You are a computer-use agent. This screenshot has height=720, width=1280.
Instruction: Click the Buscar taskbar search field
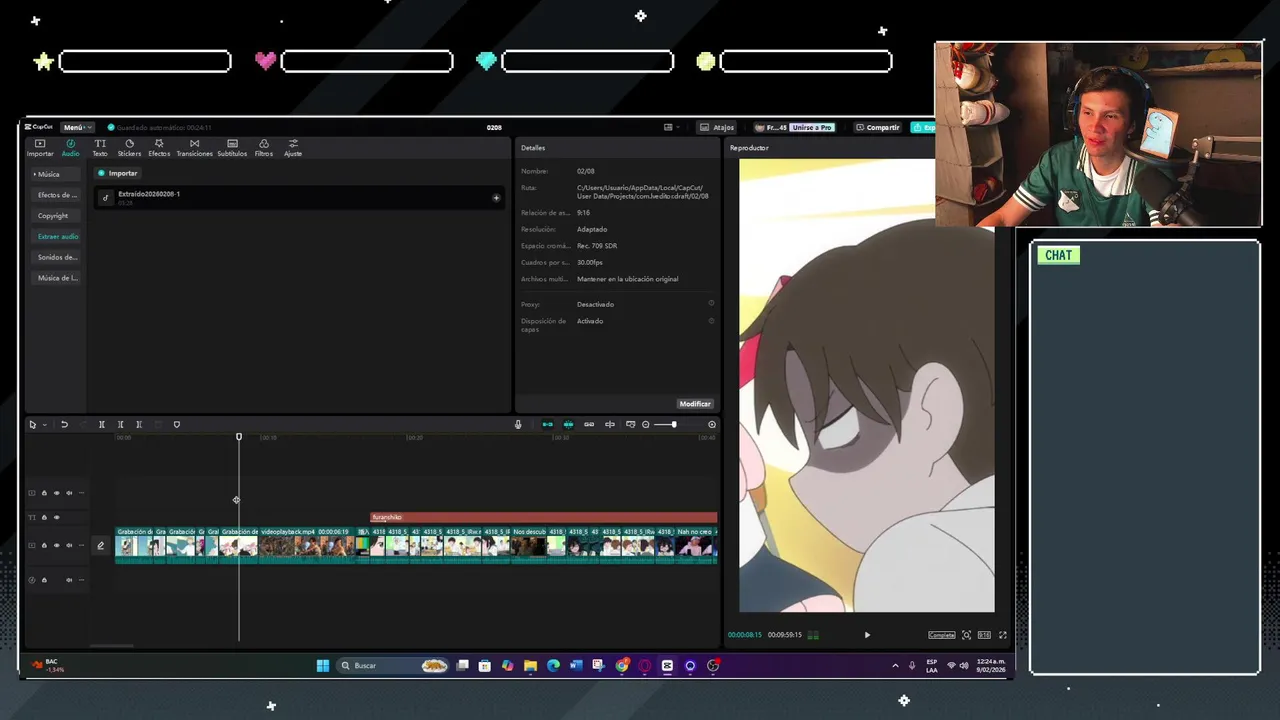click(392, 665)
